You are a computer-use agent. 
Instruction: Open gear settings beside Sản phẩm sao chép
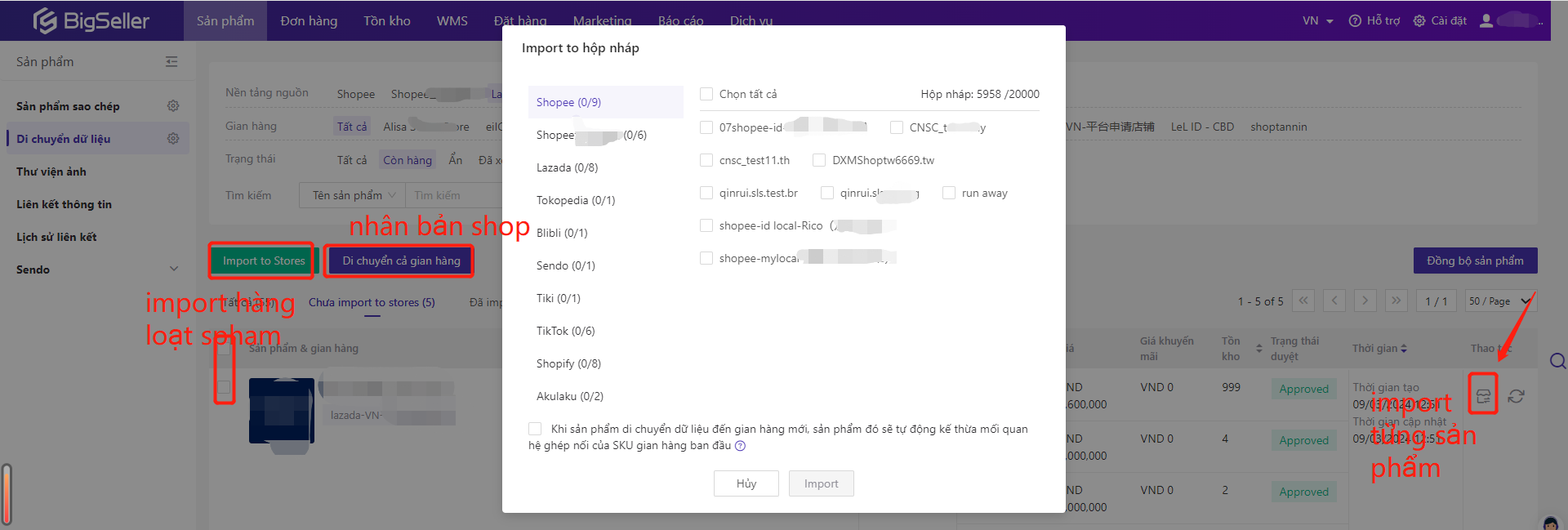click(173, 106)
